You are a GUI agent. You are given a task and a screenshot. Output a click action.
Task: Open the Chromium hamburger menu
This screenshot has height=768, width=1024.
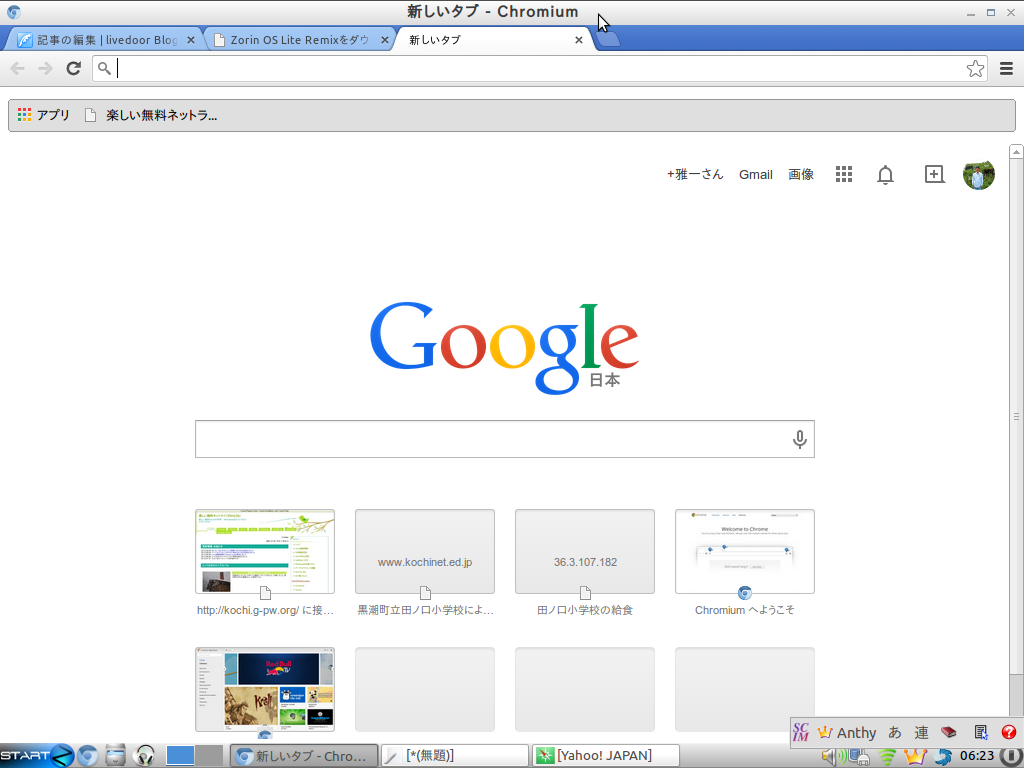(1006, 69)
